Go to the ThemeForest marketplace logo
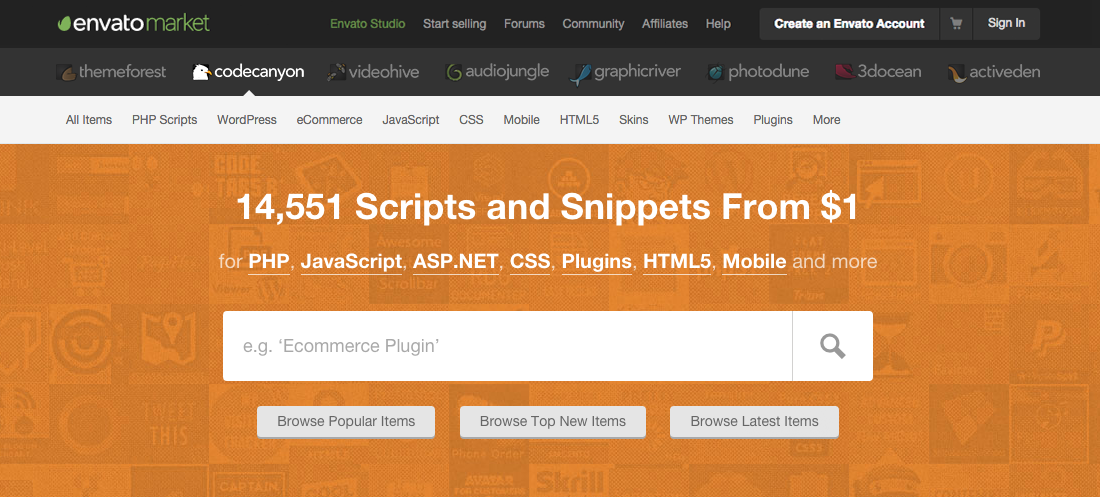Screen dimensions: 1100x497 coord(110,72)
